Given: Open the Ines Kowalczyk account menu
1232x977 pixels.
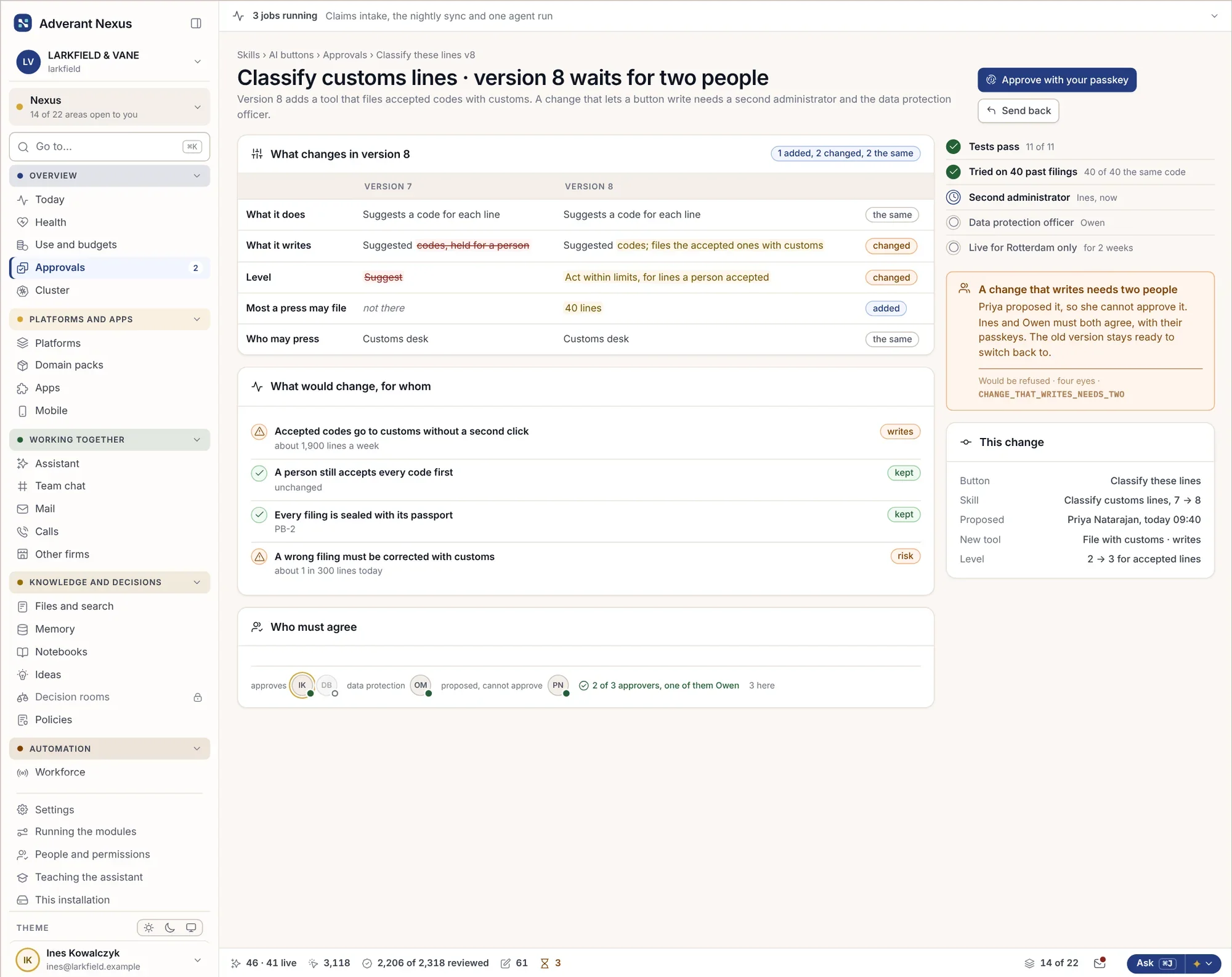Looking at the screenshot, I should click(110, 960).
